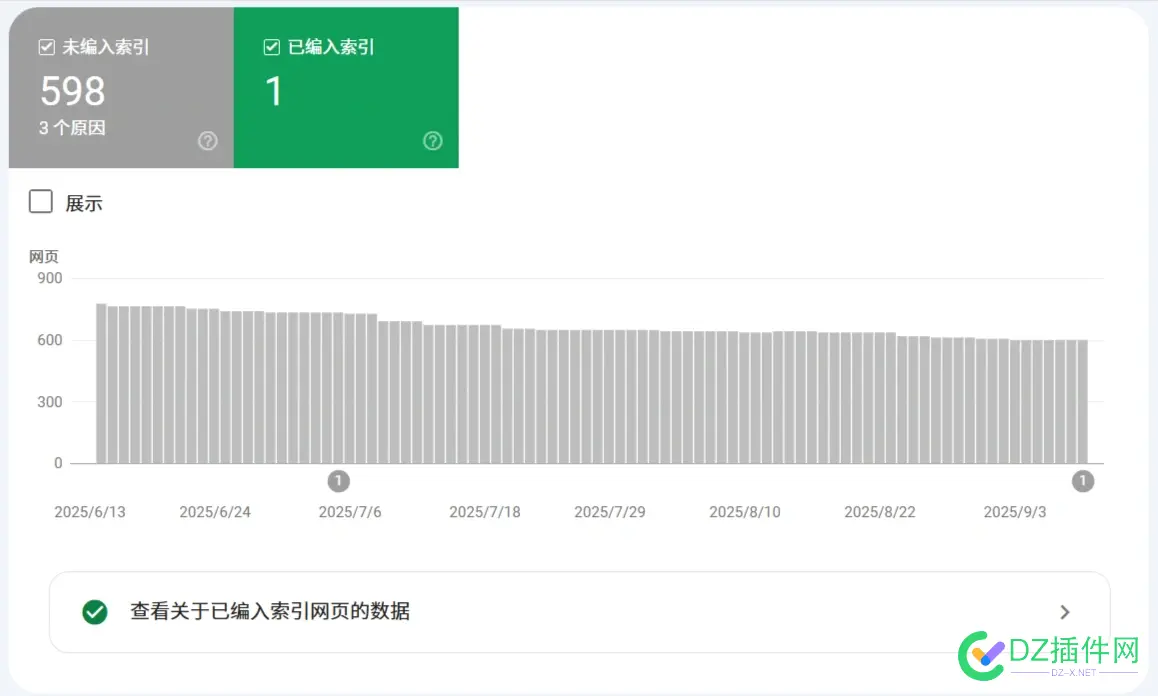Image resolution: width=1158 pixels, height=696 pixels.
Task: Expand 查看关于已编入索引网页的数据 with the chevron
Action: [x=1065, y=612]
